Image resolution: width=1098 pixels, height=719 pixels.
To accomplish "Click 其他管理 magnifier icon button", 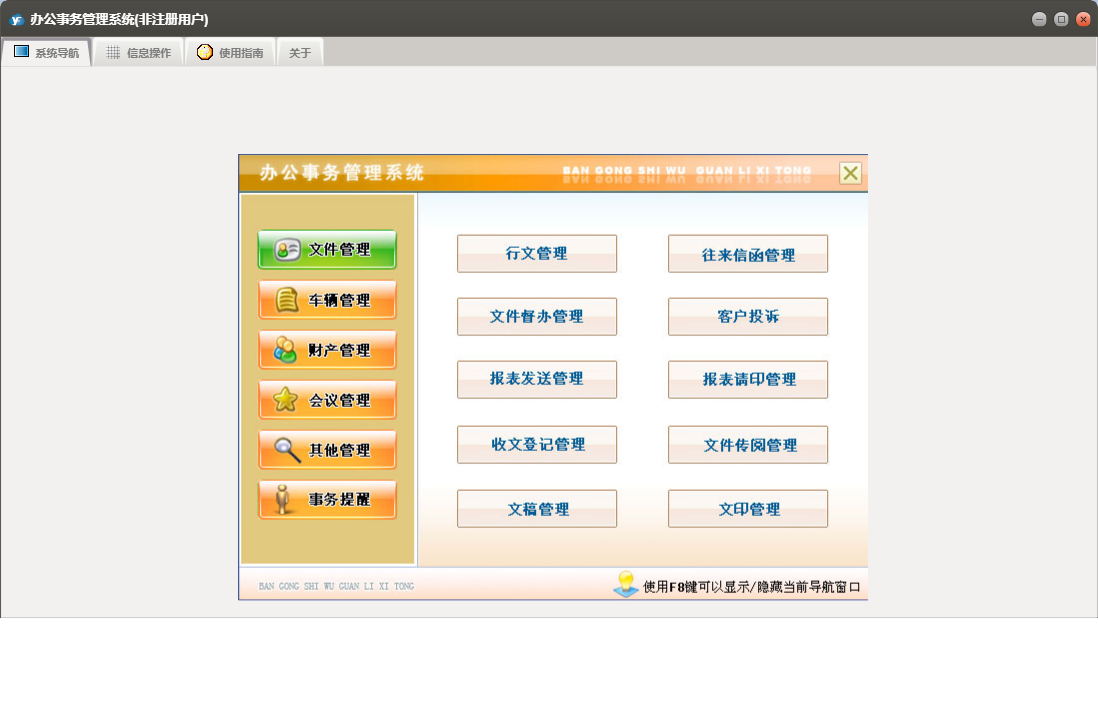I will (327, 450).
